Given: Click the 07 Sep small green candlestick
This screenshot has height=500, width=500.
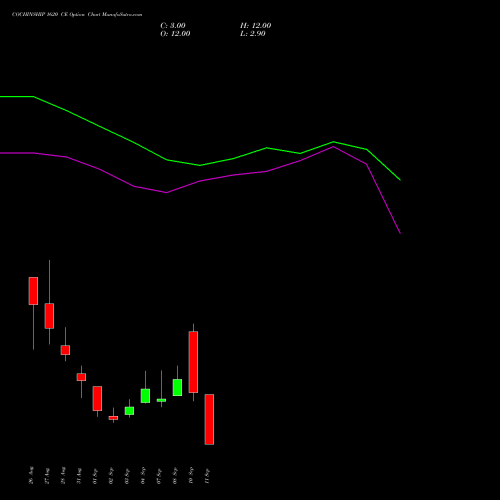Looking at the screenshot, I should (x=161, y=400).
